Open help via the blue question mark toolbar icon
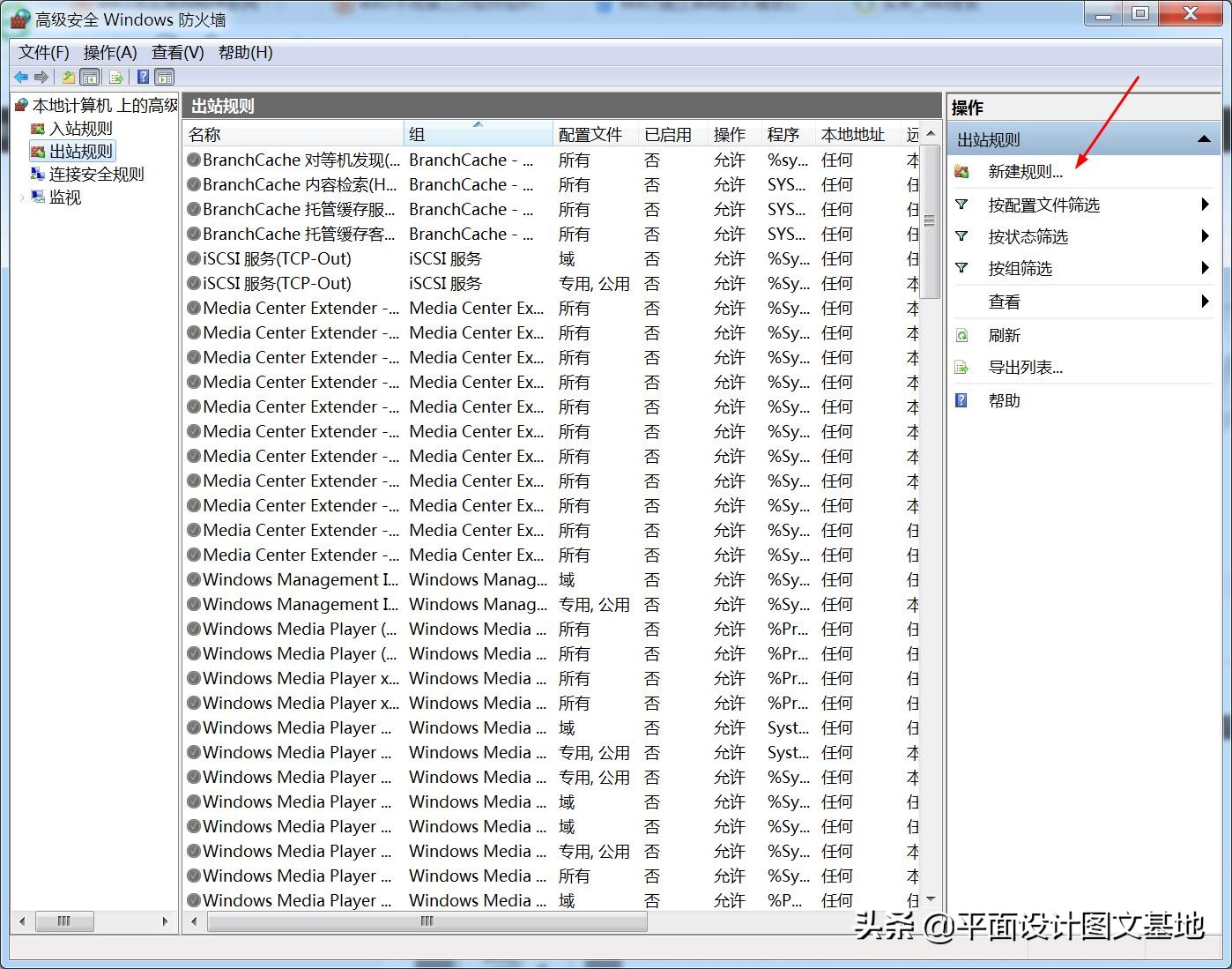The image size is (1232, 969). point(142,77)
